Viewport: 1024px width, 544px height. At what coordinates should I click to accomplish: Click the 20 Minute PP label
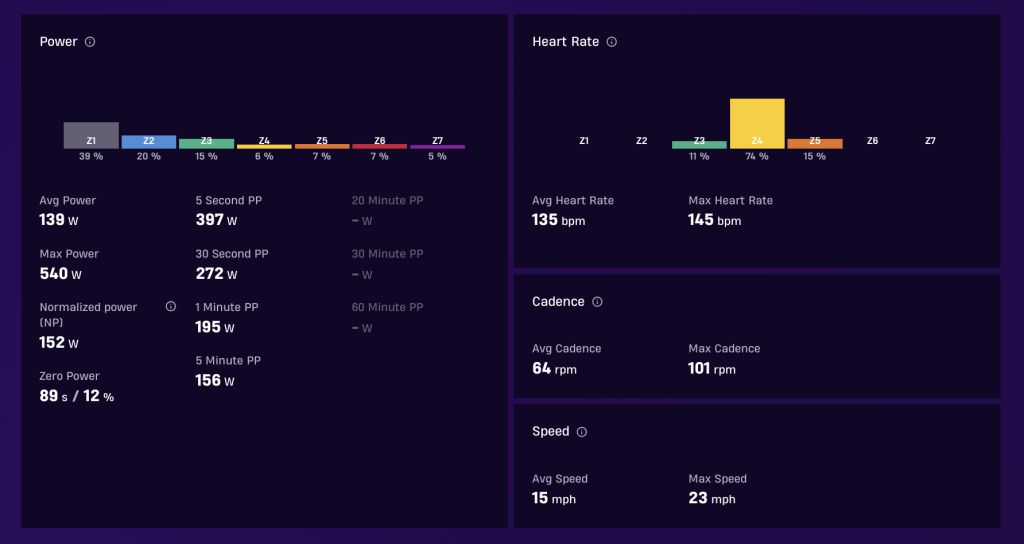click(387, 200)
